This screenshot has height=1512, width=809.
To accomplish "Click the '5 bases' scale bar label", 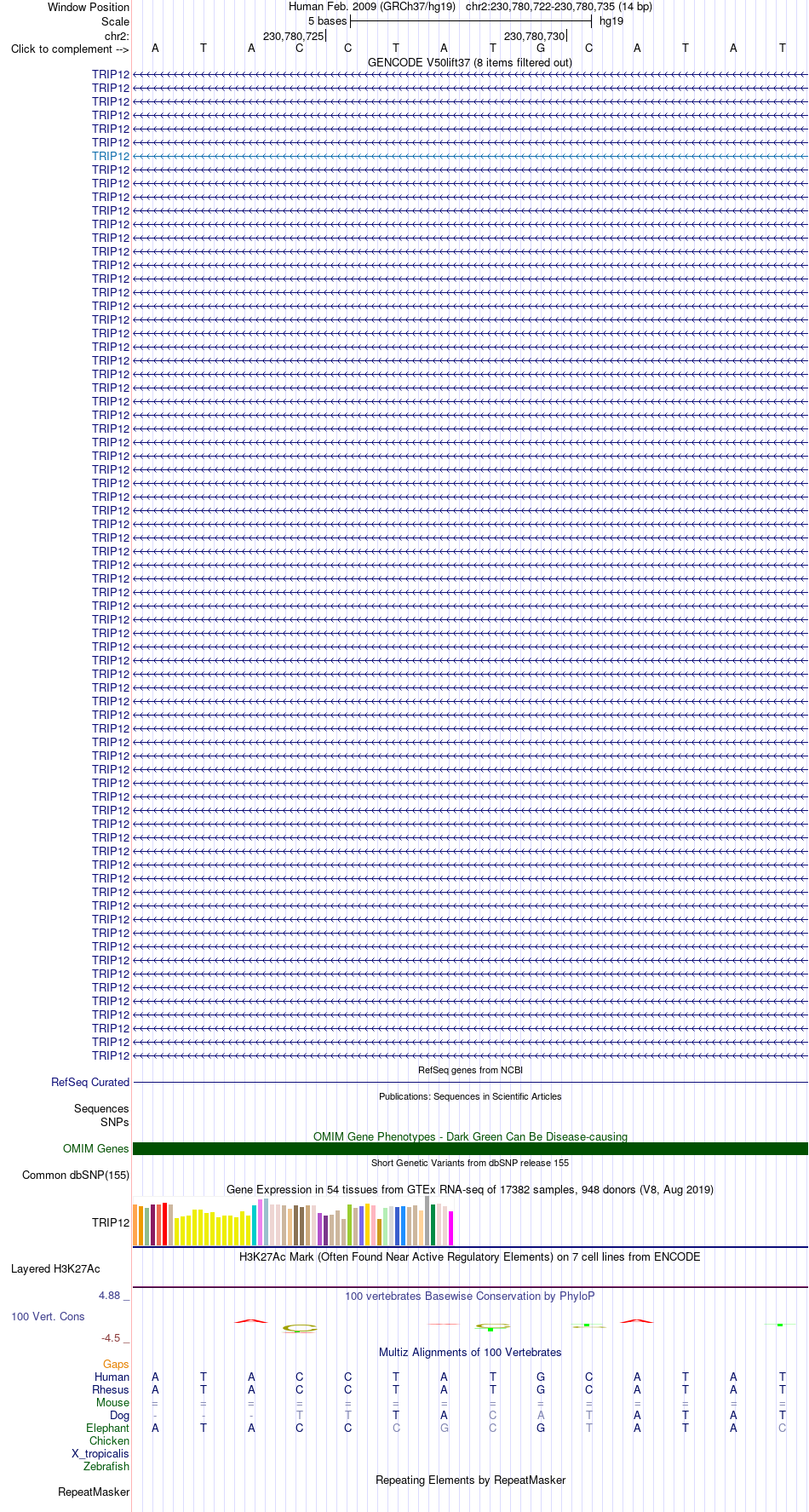I will click(327, 20).
